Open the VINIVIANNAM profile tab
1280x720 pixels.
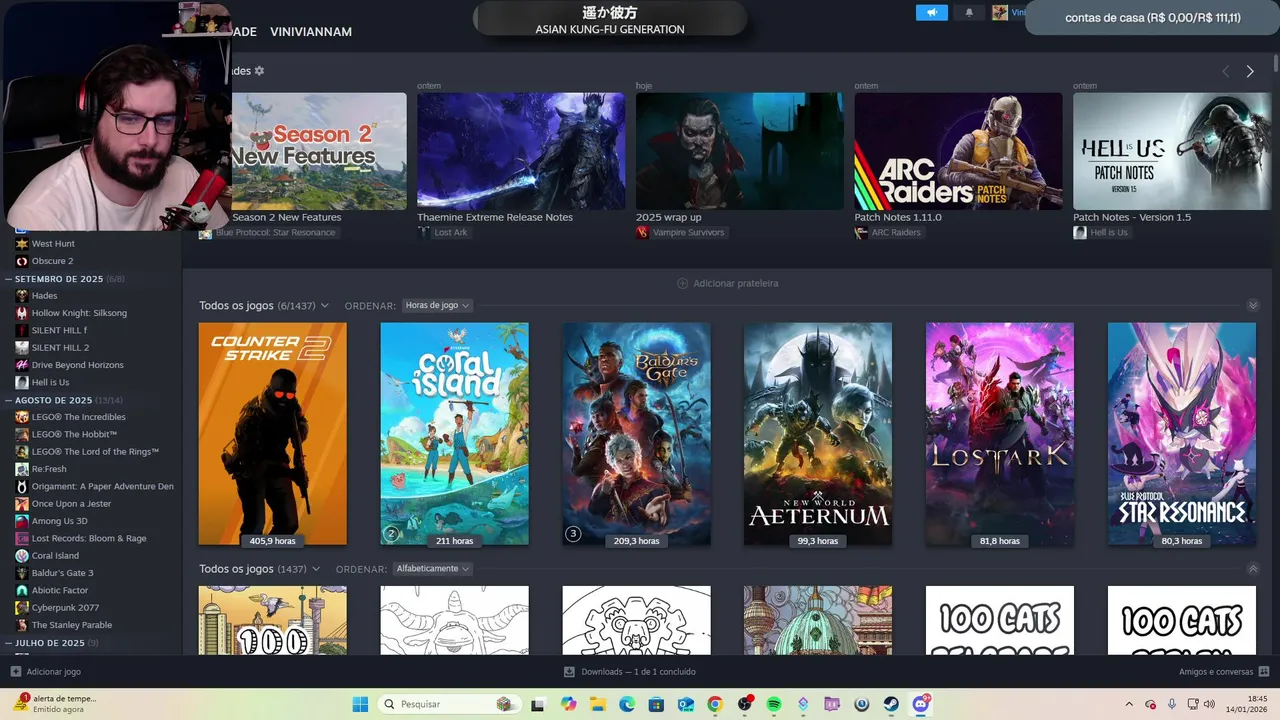311,32
